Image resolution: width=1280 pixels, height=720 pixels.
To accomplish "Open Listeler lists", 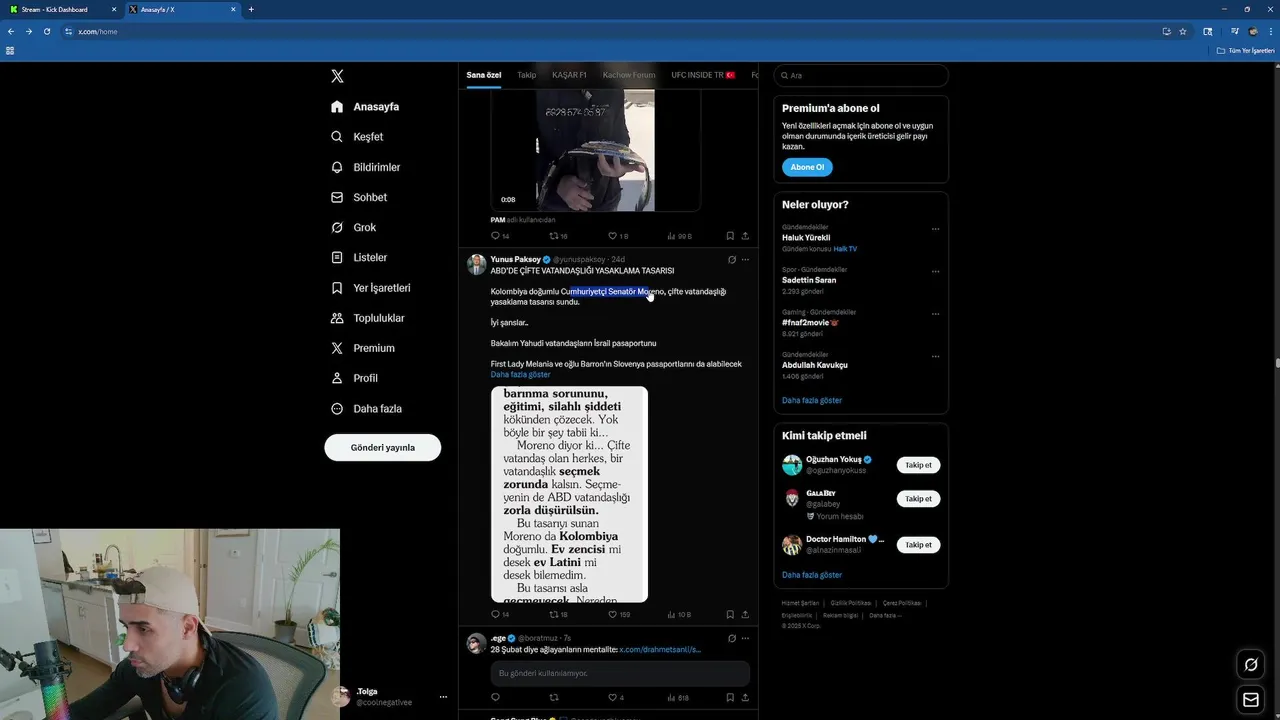I will 359,257.
